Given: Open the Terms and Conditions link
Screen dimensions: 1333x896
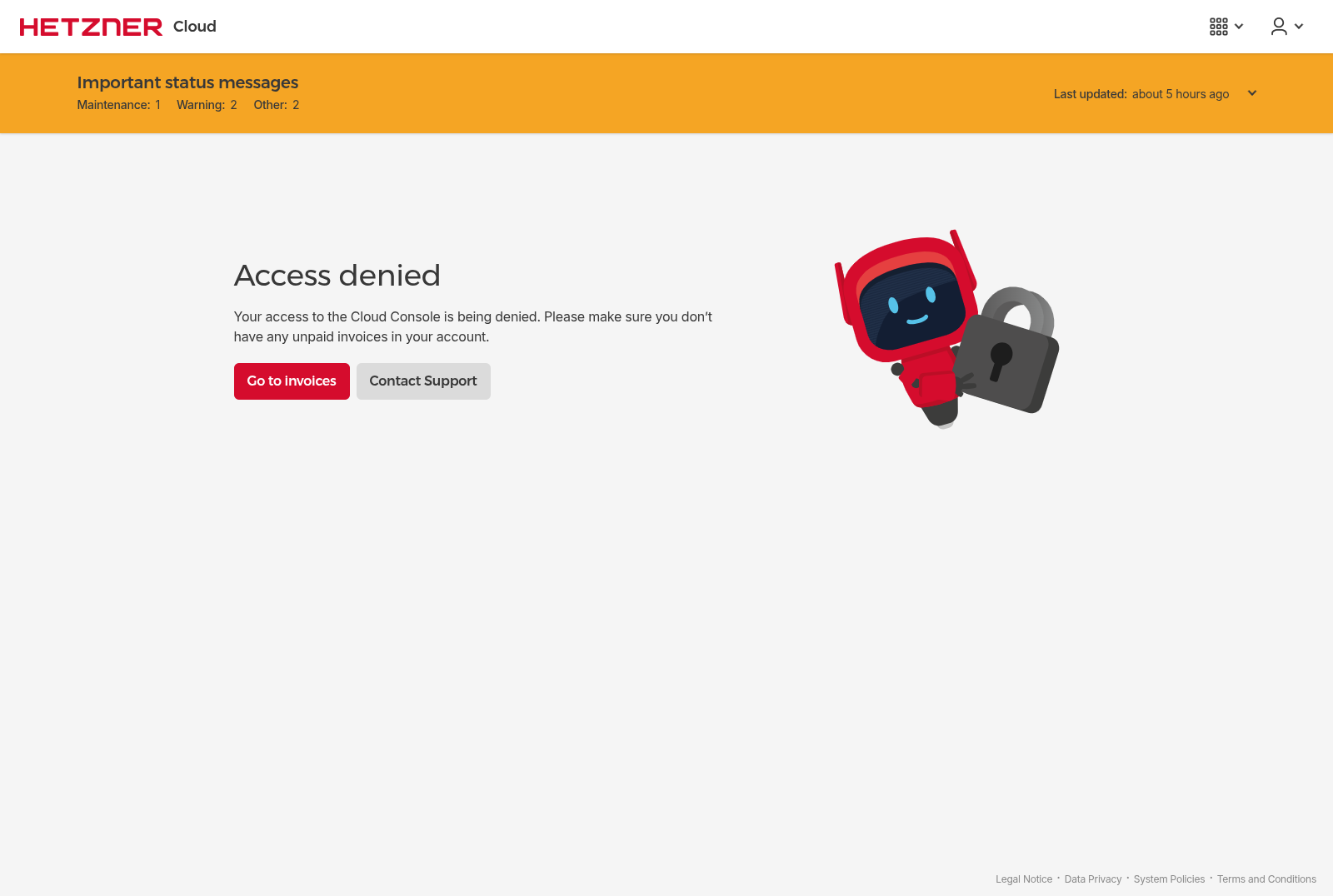Looking at the screenshot, I should 1266,879.
